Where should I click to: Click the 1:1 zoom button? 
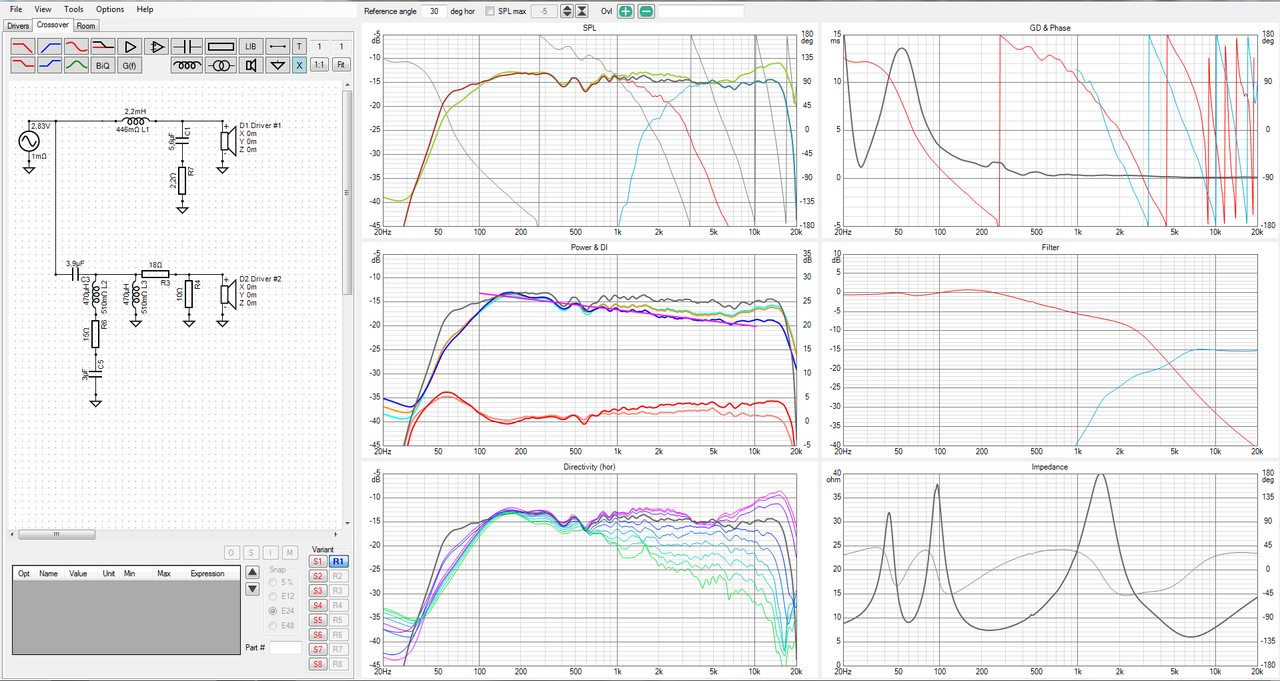pyautogui.click(x=319, y=65)
